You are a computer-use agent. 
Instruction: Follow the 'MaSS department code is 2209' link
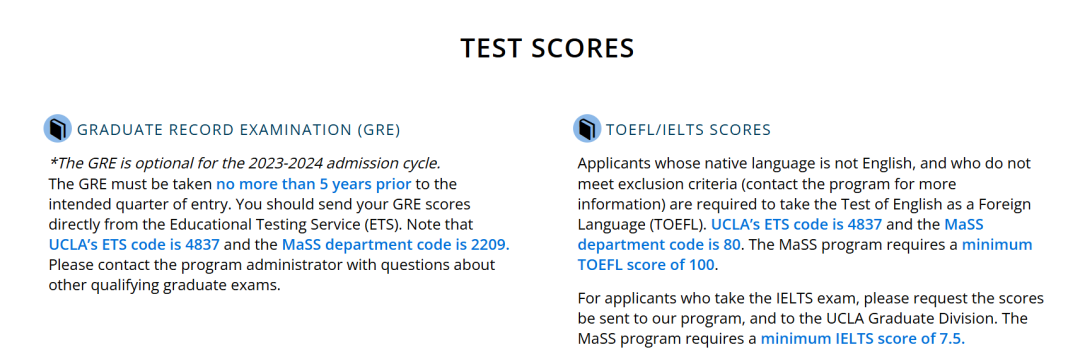coord(396,245)
